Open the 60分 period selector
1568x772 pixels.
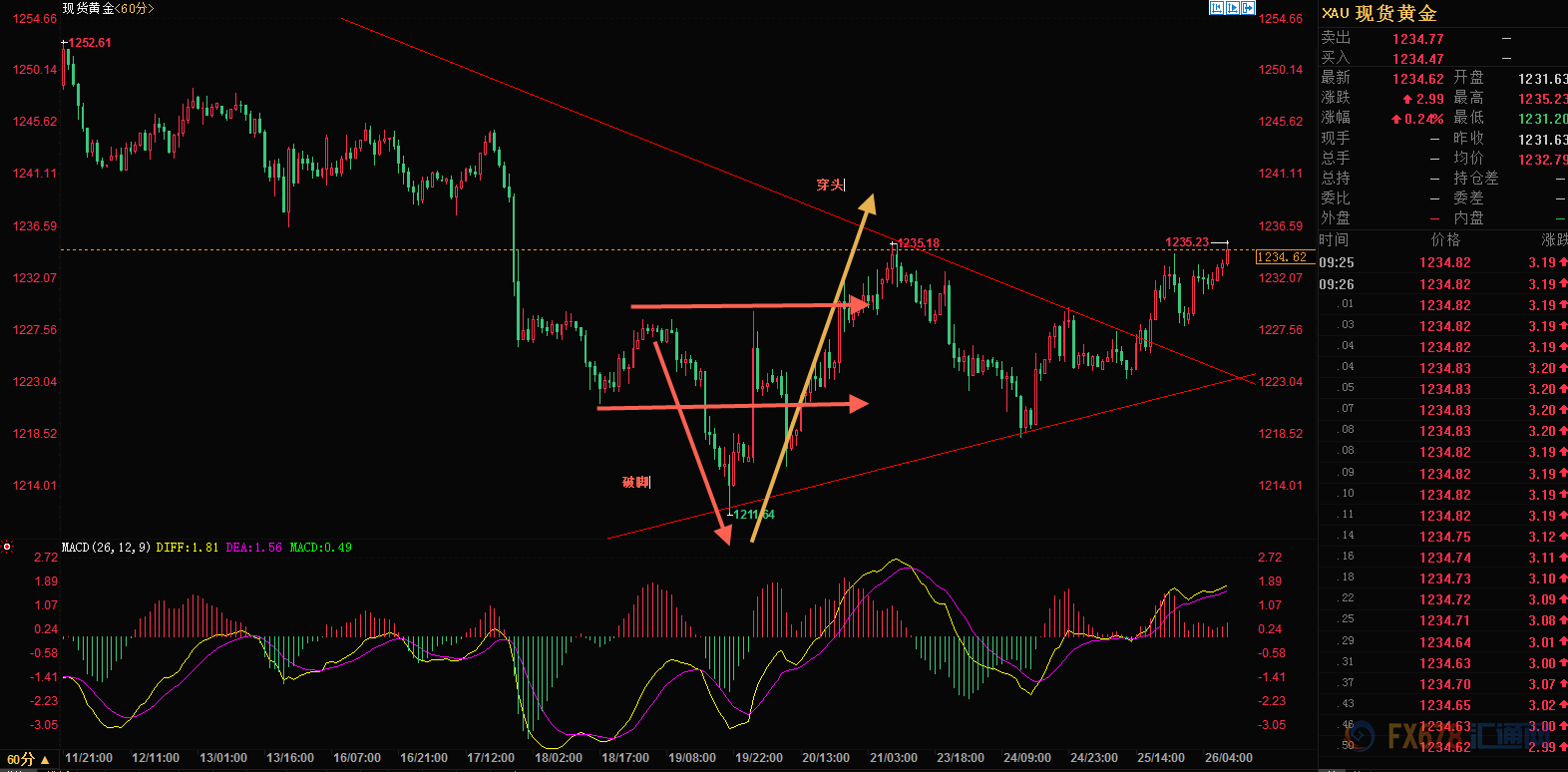27,759
